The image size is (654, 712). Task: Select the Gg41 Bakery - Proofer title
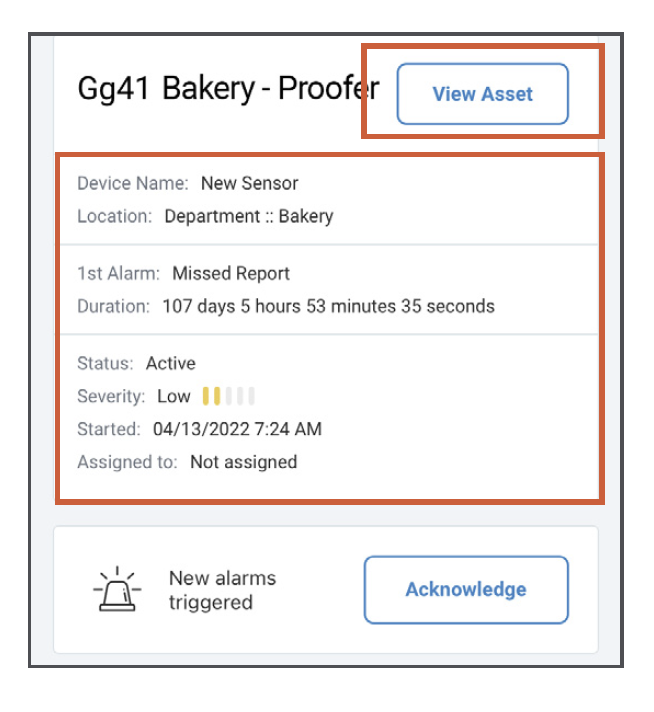tap(228, 88)
